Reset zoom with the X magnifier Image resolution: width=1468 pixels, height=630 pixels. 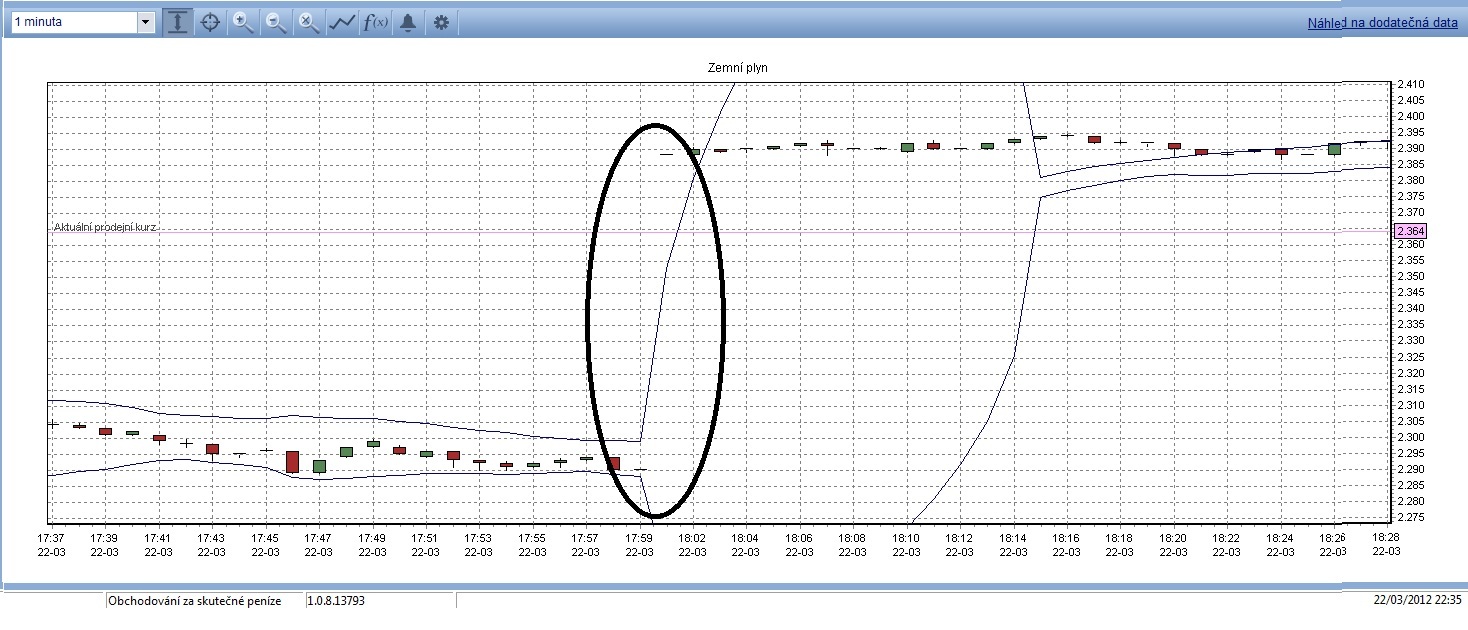[309, 23]
